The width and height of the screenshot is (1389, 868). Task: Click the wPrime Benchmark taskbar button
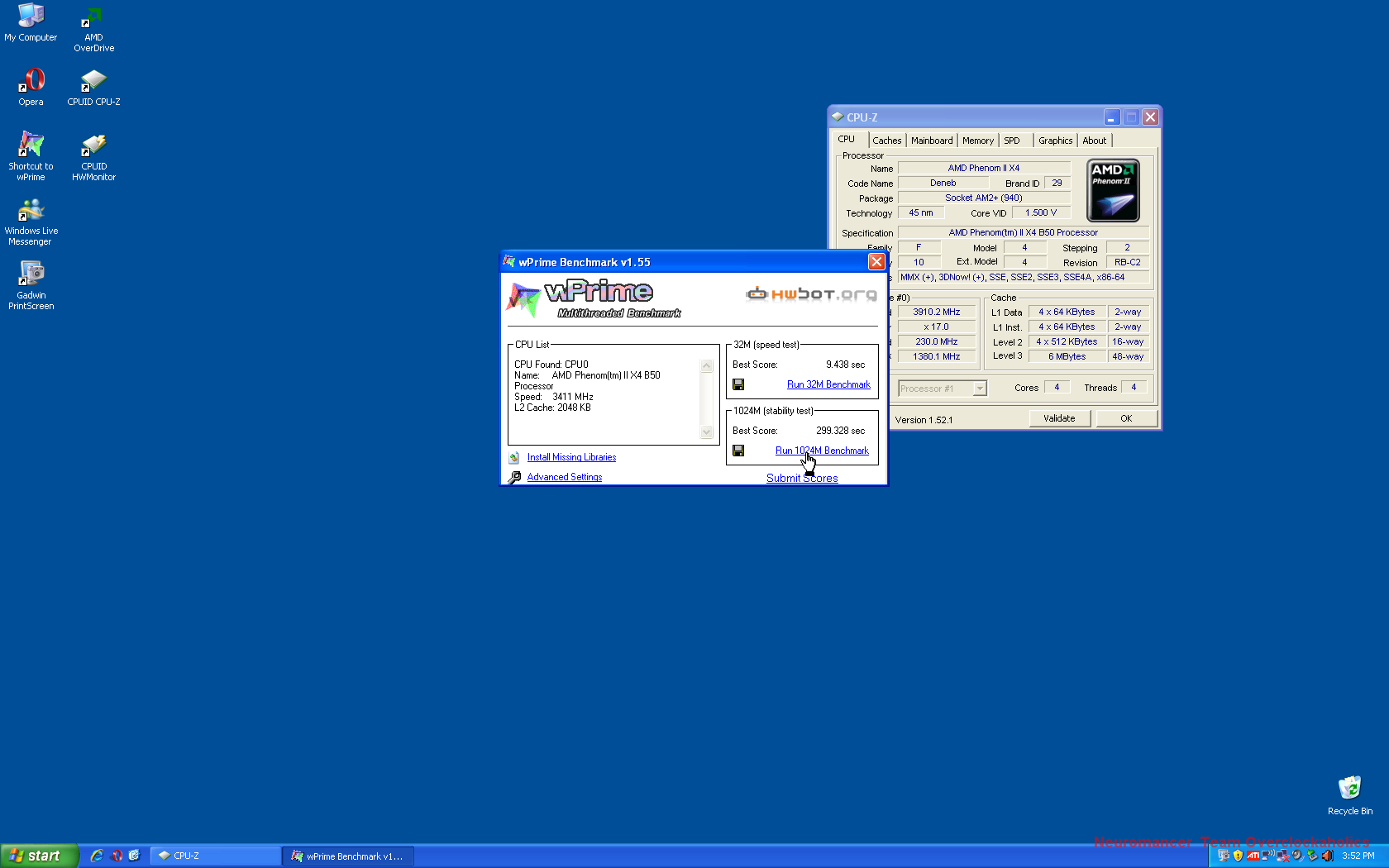[x=348, y=856]
